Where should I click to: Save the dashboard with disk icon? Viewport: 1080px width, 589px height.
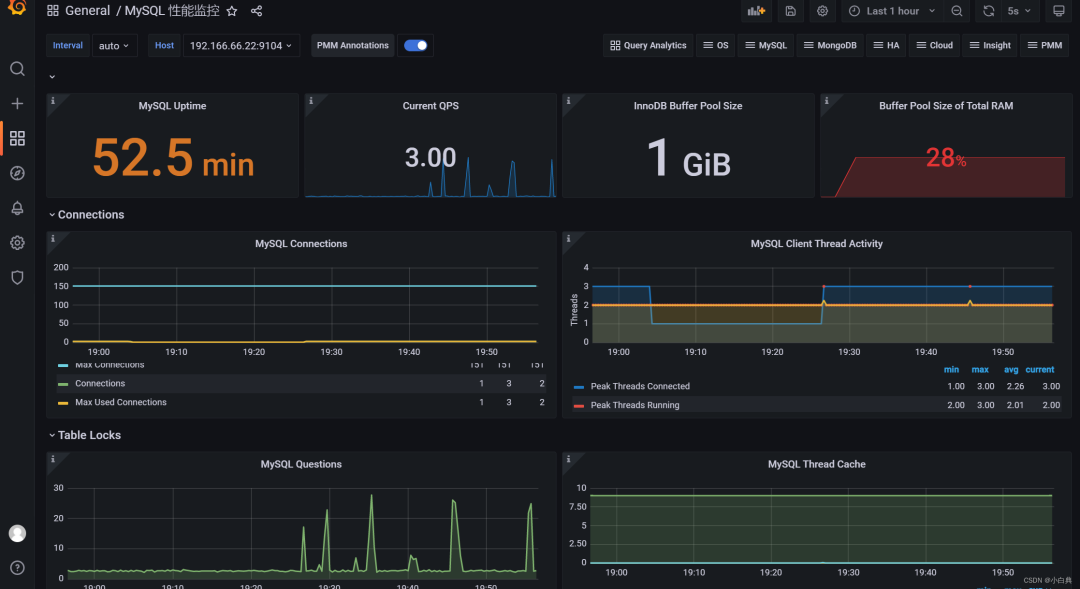(791, 11)
